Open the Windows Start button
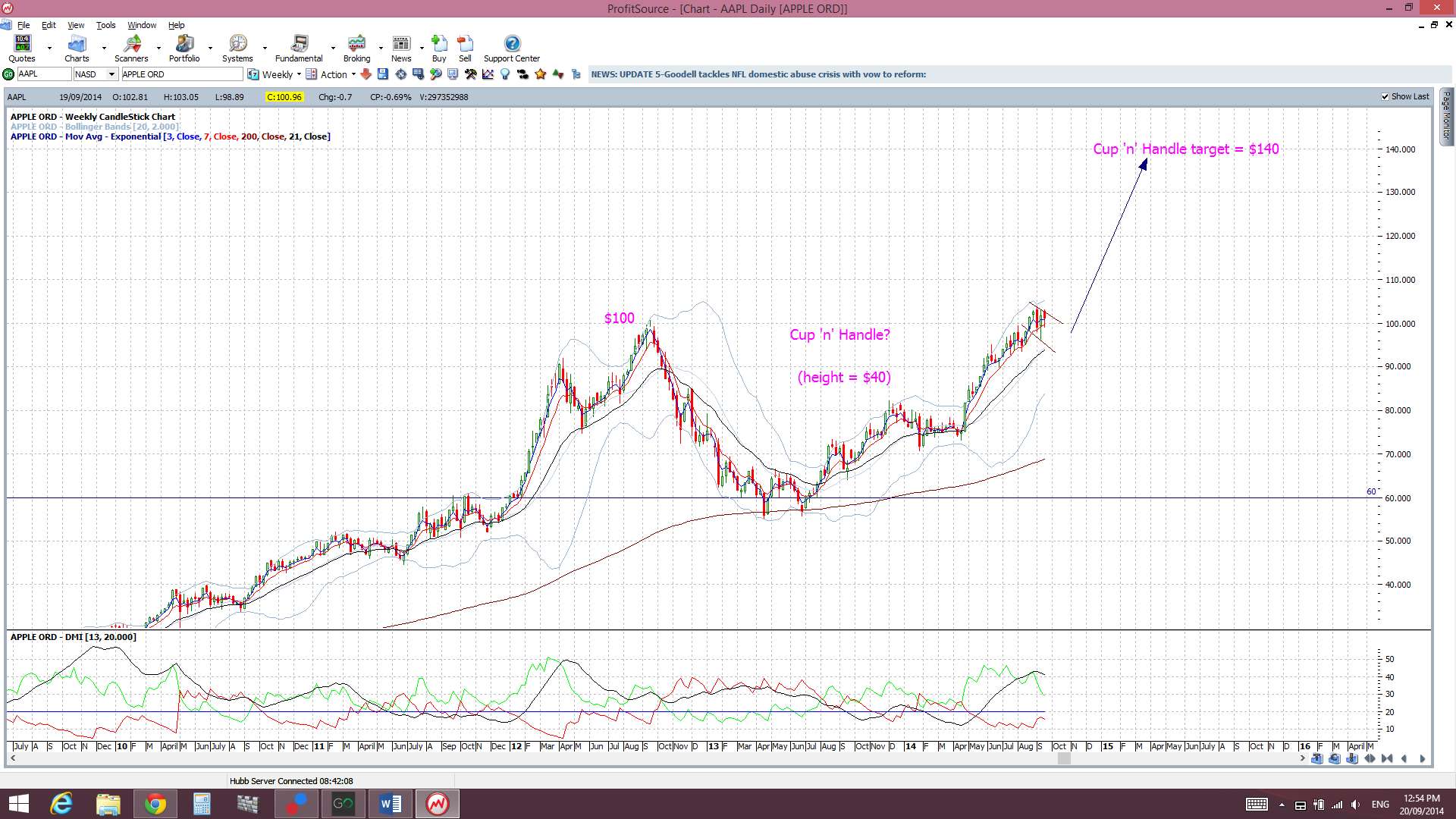Image resolution: width=1456 pixels, height=819 pixels. coord(18,804)
